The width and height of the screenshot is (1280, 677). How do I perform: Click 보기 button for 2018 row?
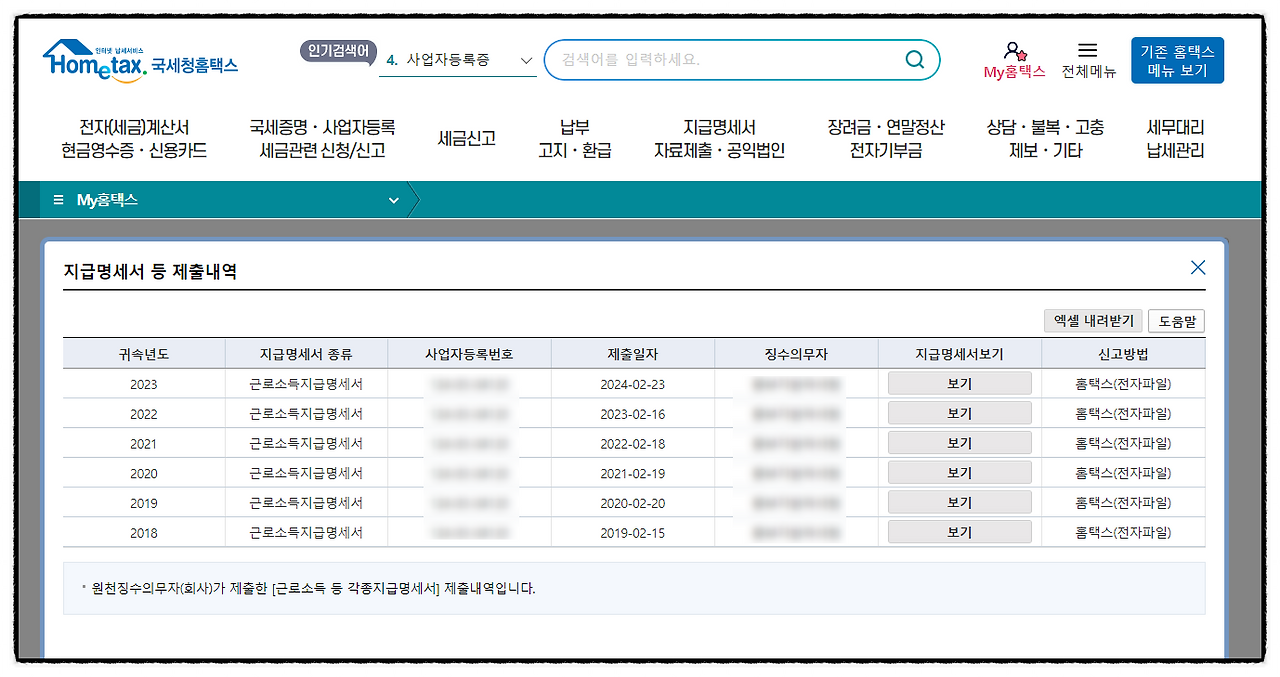(959, 532)
